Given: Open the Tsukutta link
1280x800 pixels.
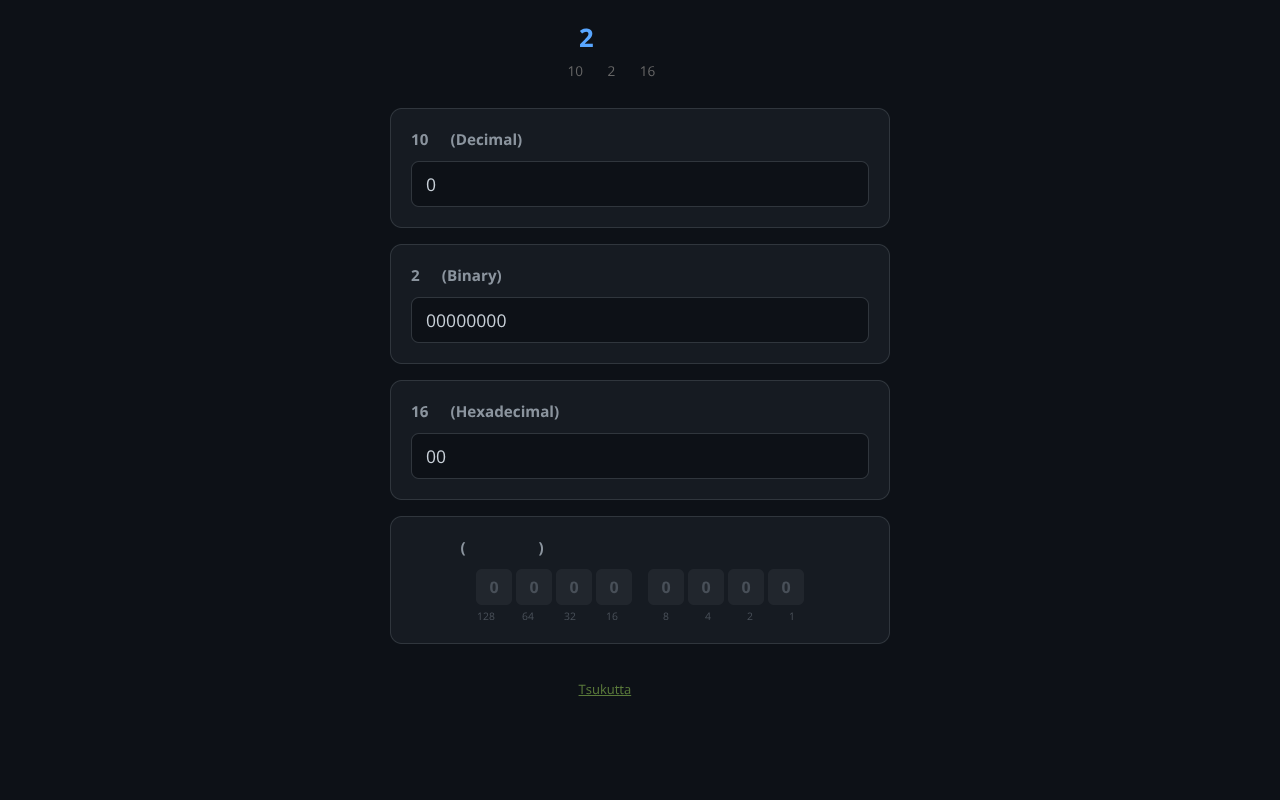Looking at the screenshot, I should coord(604,689).
